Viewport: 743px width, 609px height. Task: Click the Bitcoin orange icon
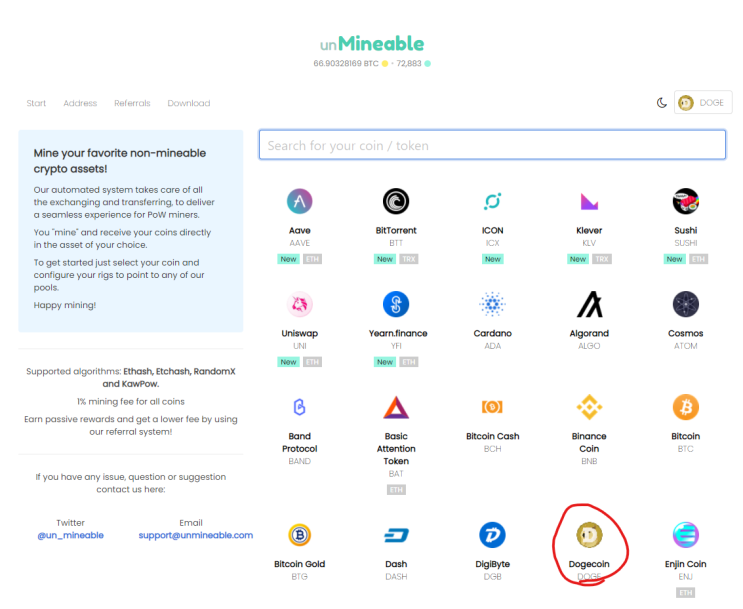tap(686, 407)
